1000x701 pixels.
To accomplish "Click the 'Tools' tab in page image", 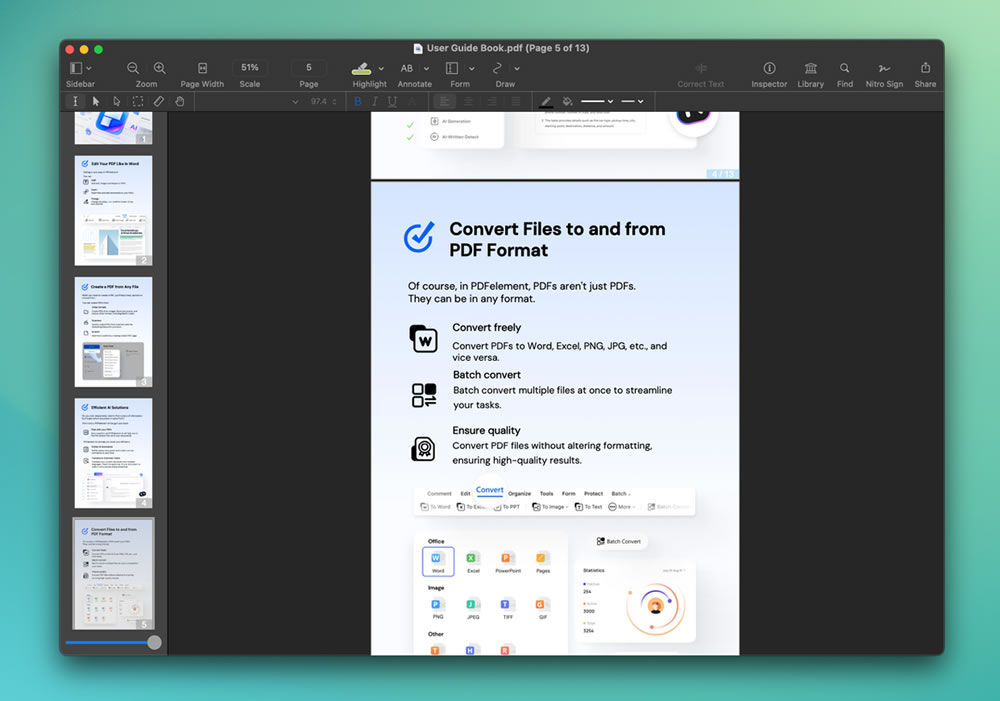I will [547, 494].
